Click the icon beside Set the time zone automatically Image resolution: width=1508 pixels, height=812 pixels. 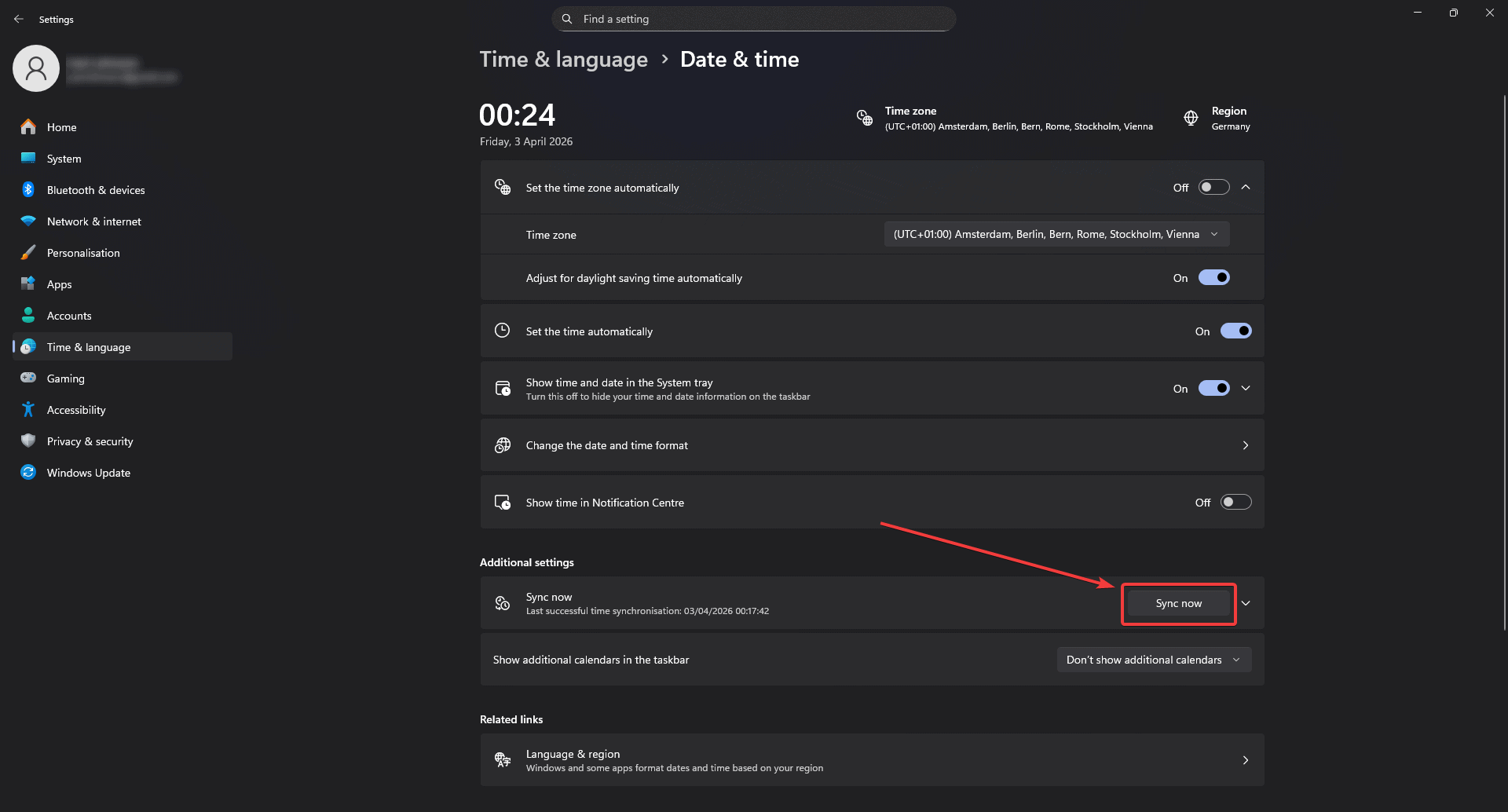point(503,187)
